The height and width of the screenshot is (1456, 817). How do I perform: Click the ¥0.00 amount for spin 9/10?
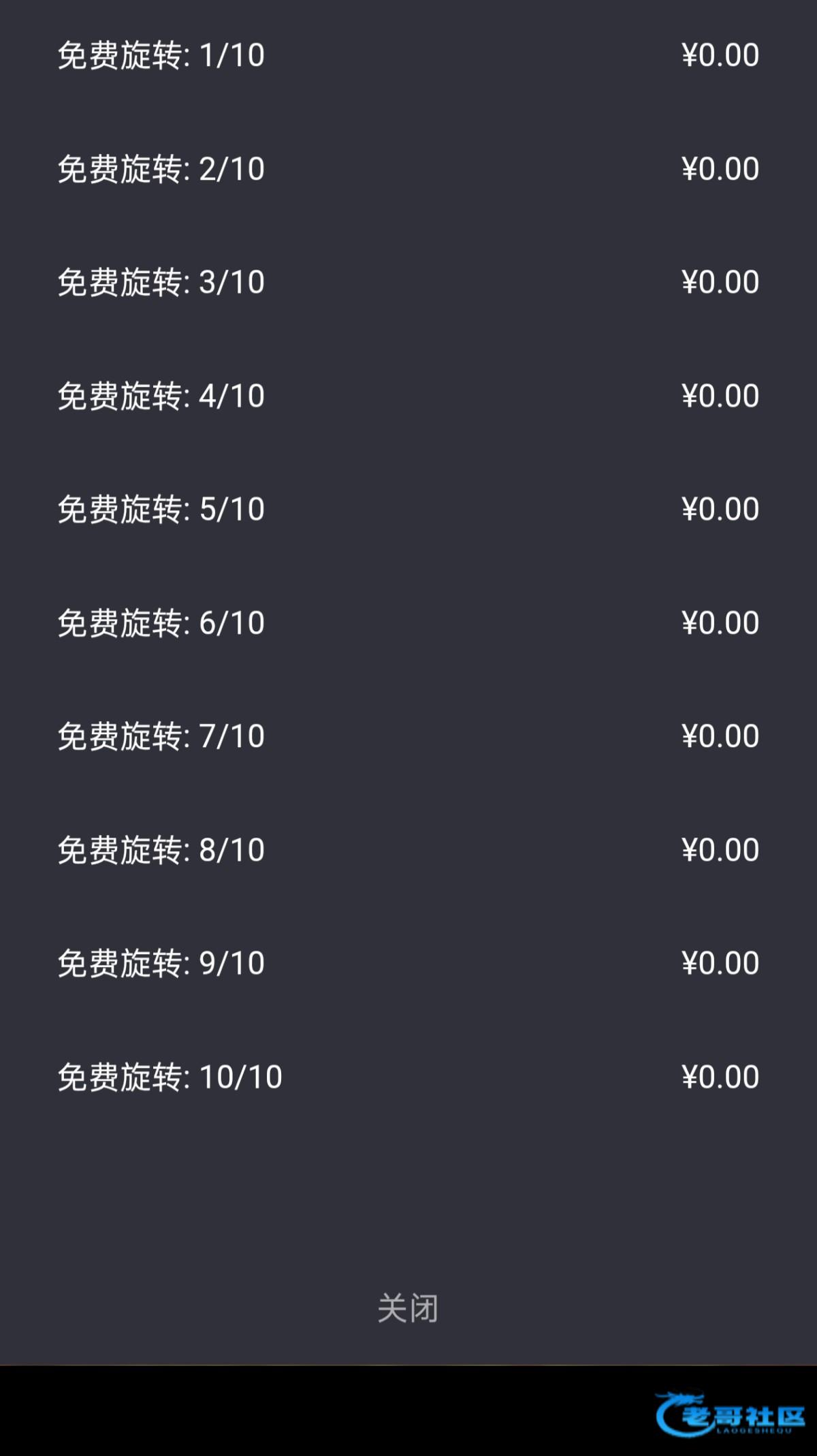pos(720,963)
